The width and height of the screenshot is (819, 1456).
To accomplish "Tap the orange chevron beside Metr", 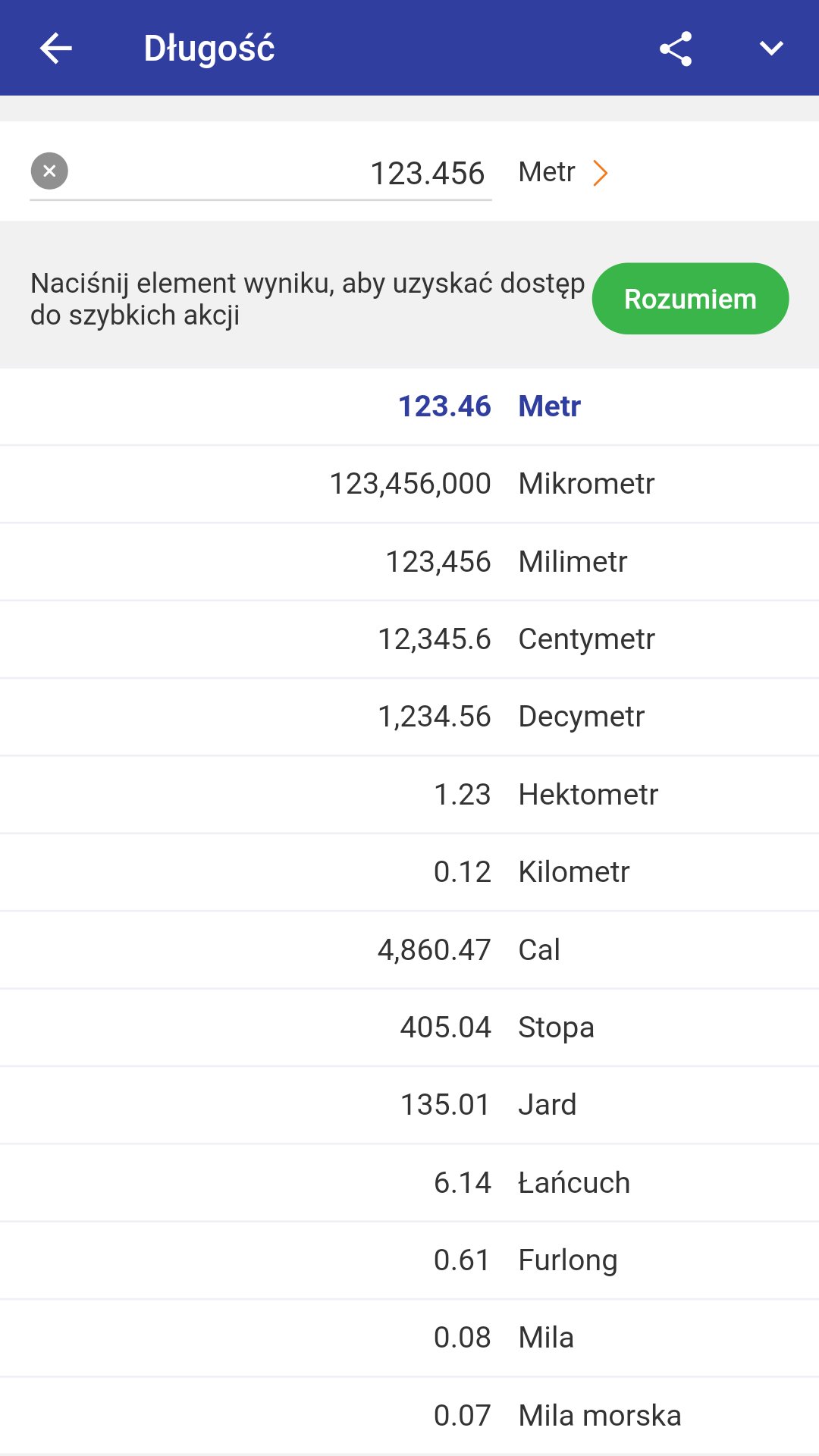I will [x=601, y=173].
